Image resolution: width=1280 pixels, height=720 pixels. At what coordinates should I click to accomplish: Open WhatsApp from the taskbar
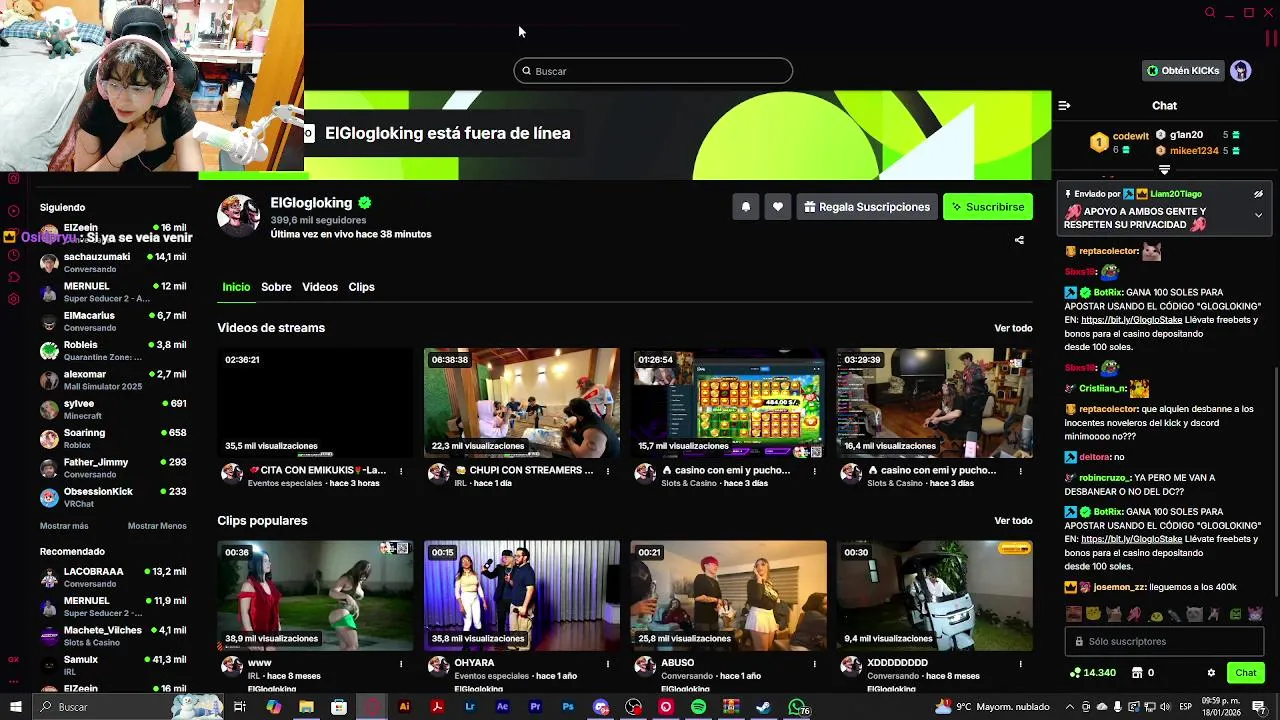(x=796, y=707)
